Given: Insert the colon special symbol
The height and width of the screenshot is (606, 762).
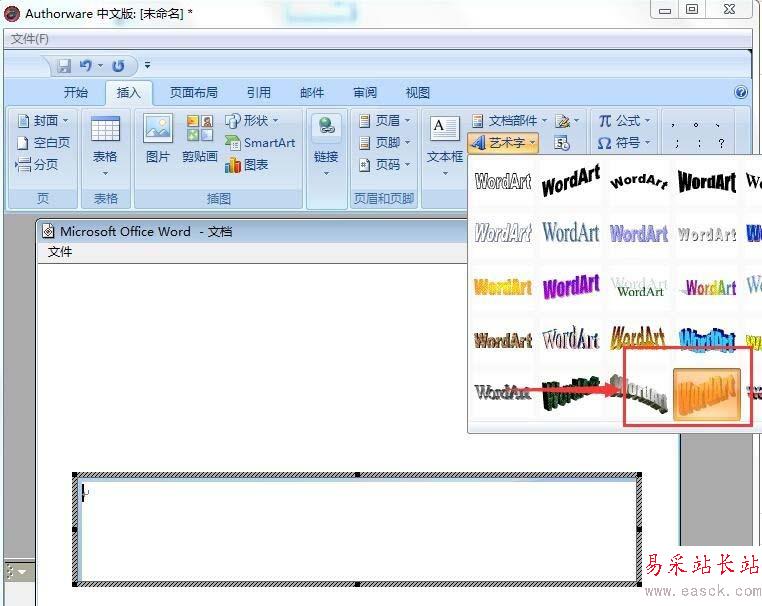Looking at the screenshot, I should click(699, 143).
